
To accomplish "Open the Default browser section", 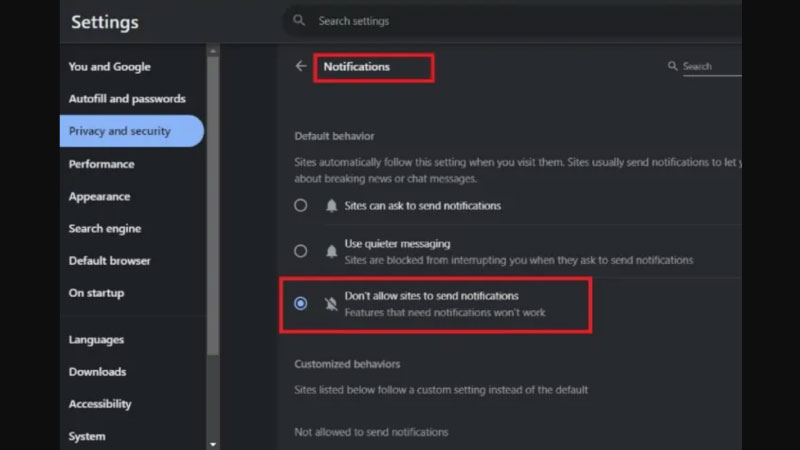I will 109,261.
